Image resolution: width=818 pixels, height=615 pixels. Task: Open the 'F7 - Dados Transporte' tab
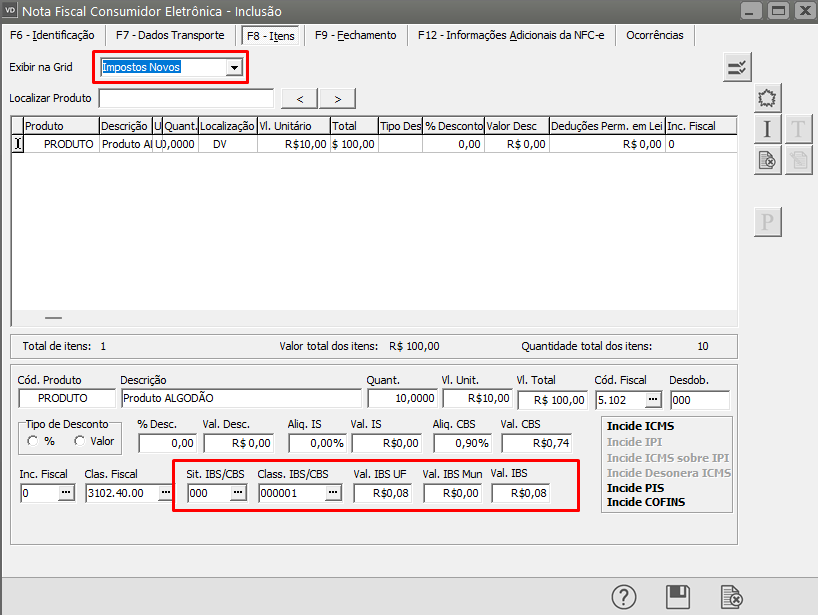point(170,35)
